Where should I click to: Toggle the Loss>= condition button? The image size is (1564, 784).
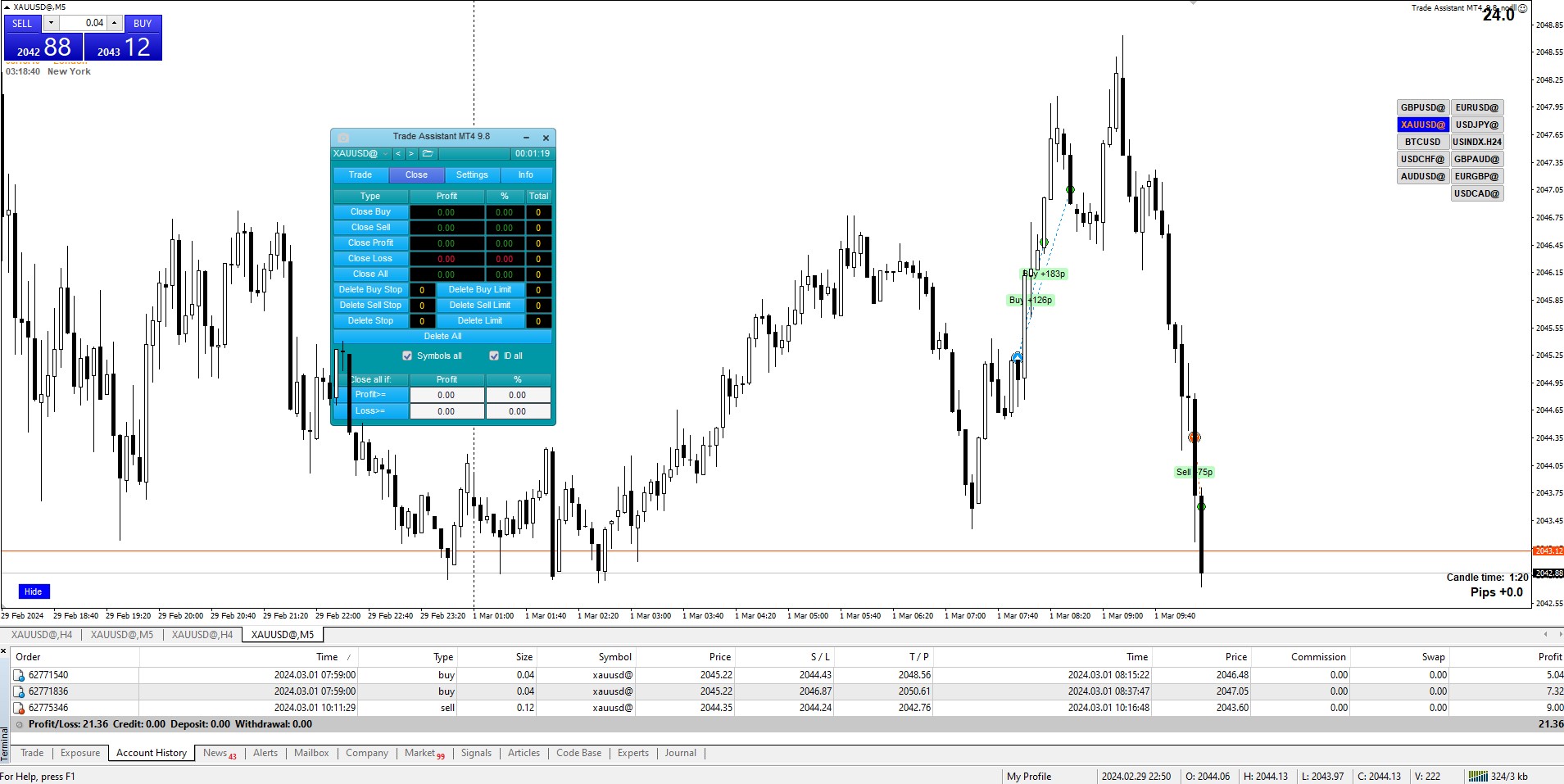pos(371,411)
